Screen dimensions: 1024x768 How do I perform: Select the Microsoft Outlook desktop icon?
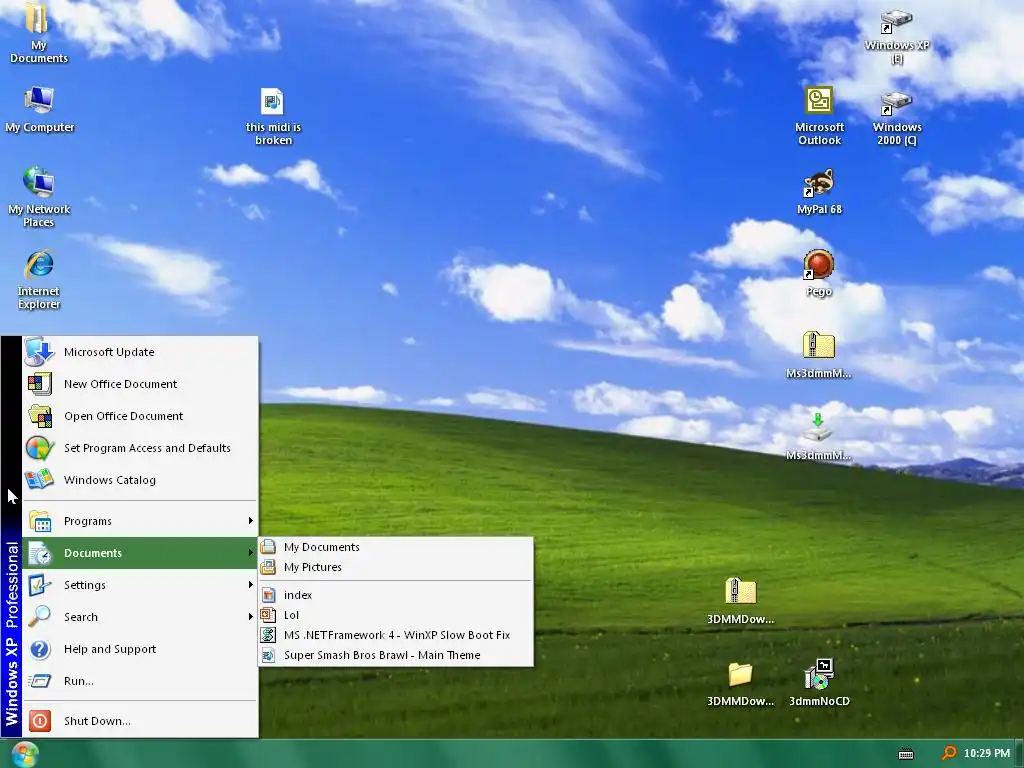click(x=819, y=116)
